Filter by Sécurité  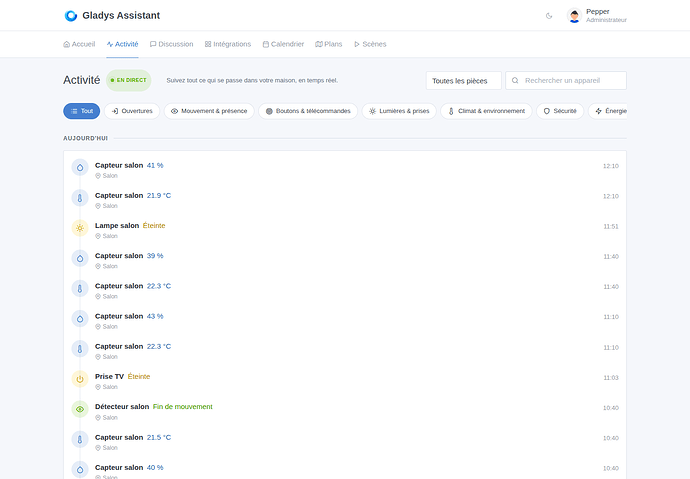560,111
